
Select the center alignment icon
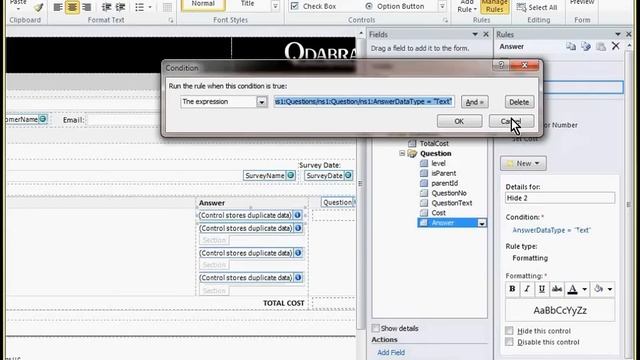(x=72, y=7)
